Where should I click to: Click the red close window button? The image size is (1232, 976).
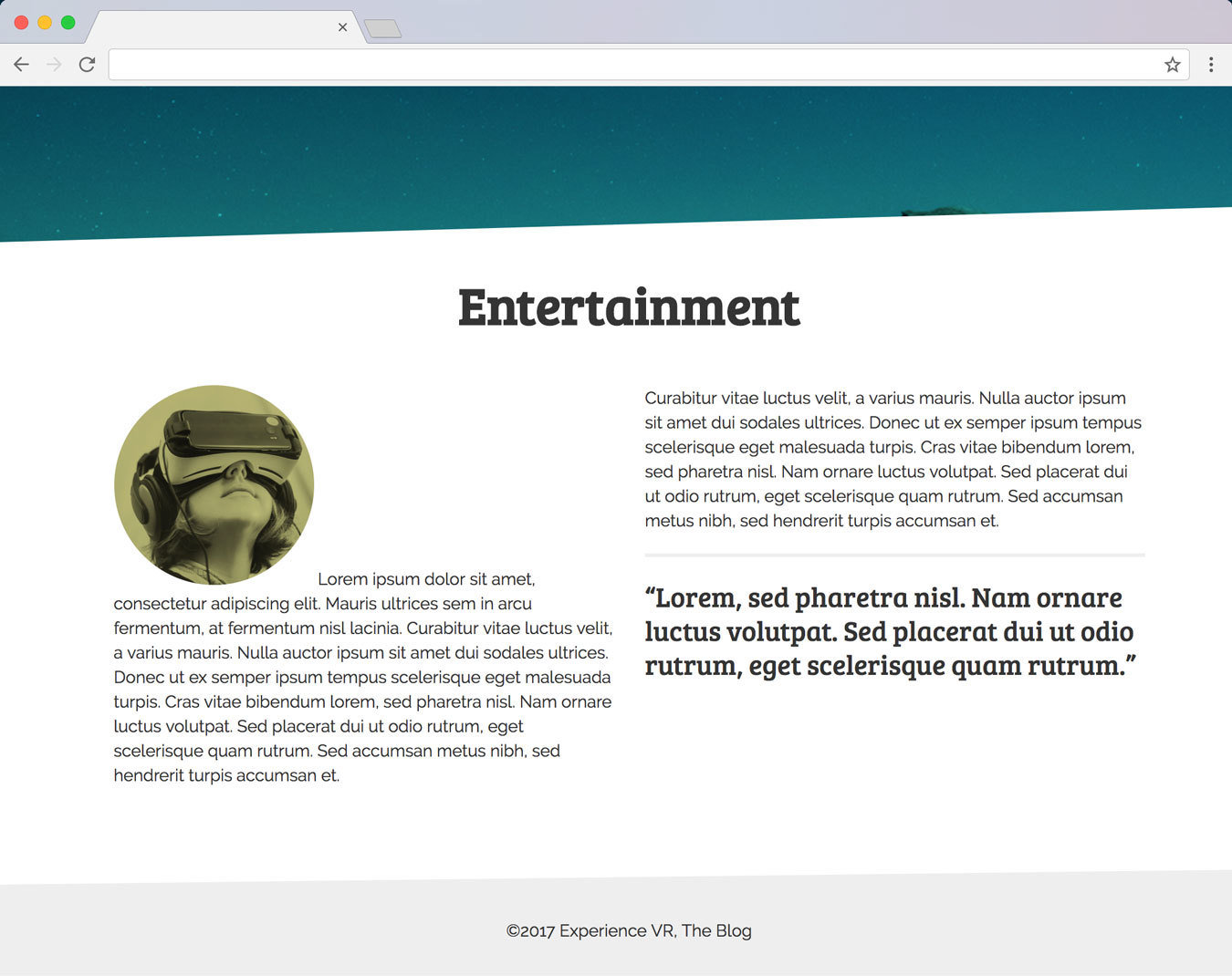pos(21,22)
